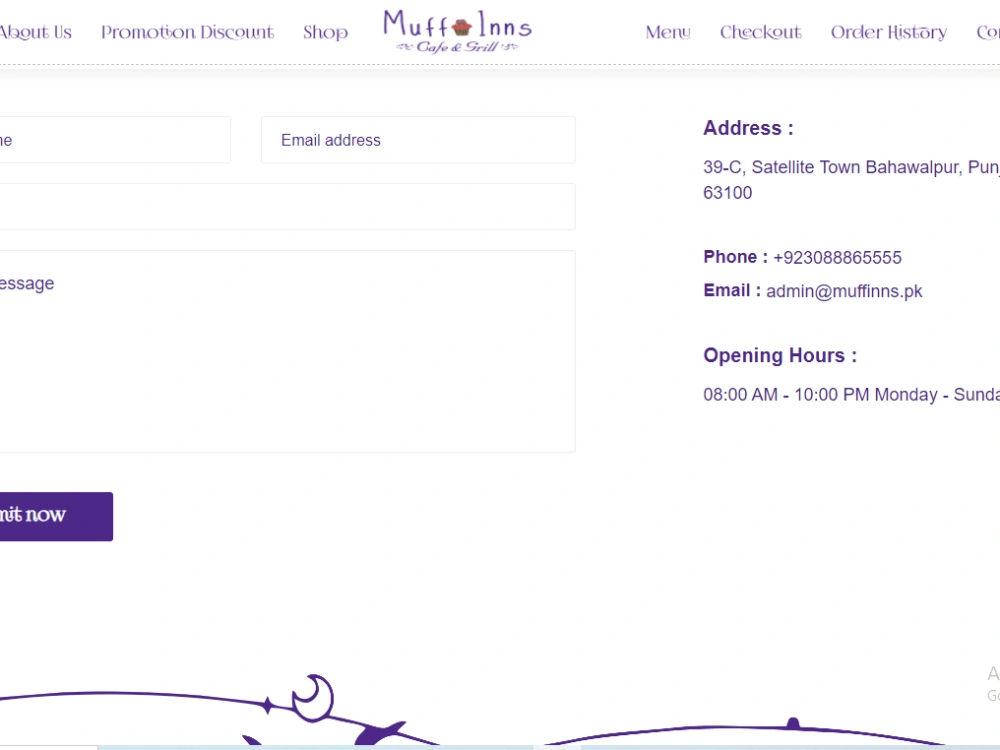
Task: Open the Shop menu item
Action: (x=325, y=33)
